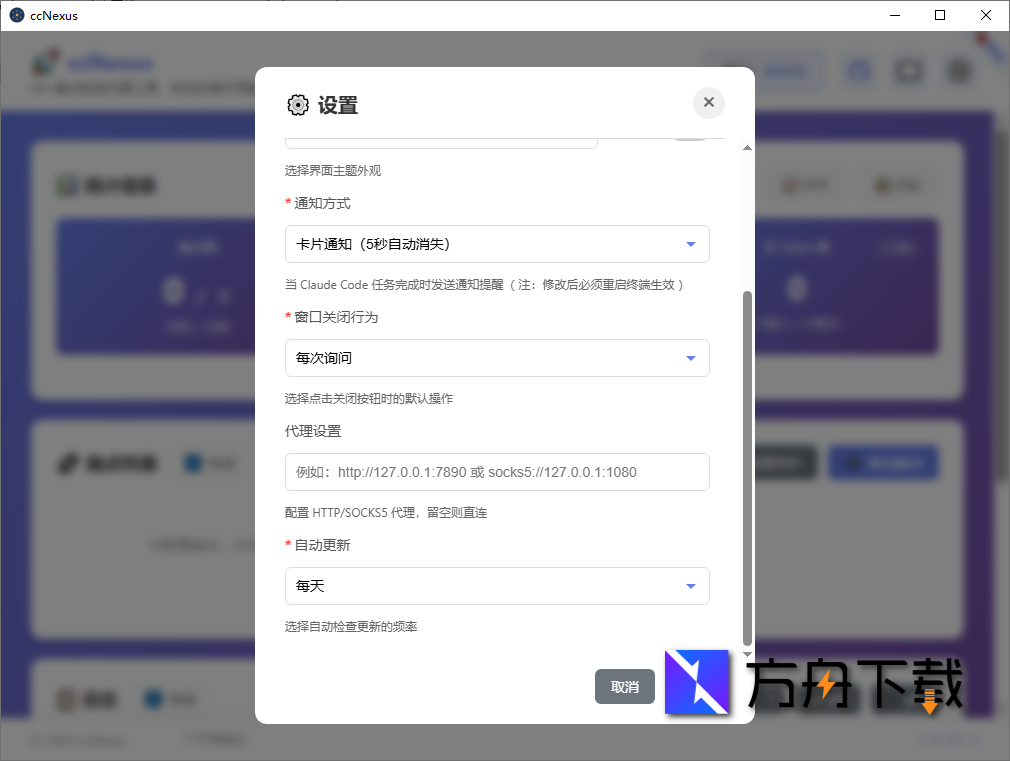Click the gear icon beside the 设置 title
The image size is (1010, 761).
(297, 104)
